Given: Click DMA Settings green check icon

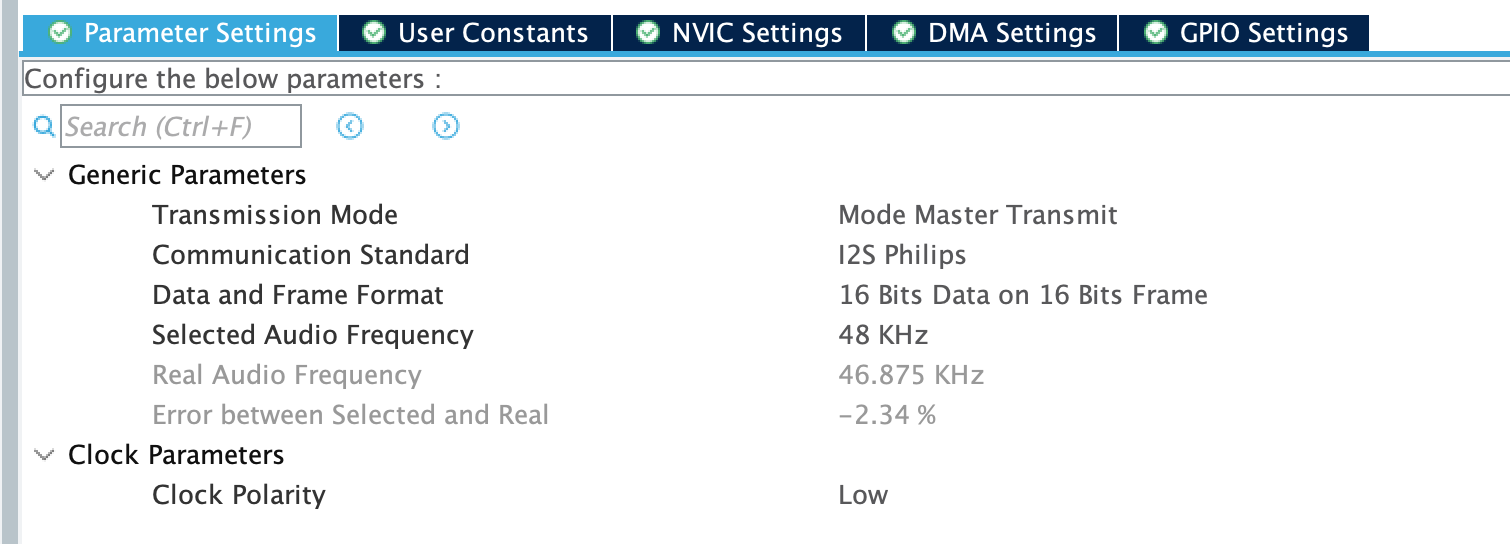Looking at the screenshot, I should pyautogui.click(x=904, y=33).
